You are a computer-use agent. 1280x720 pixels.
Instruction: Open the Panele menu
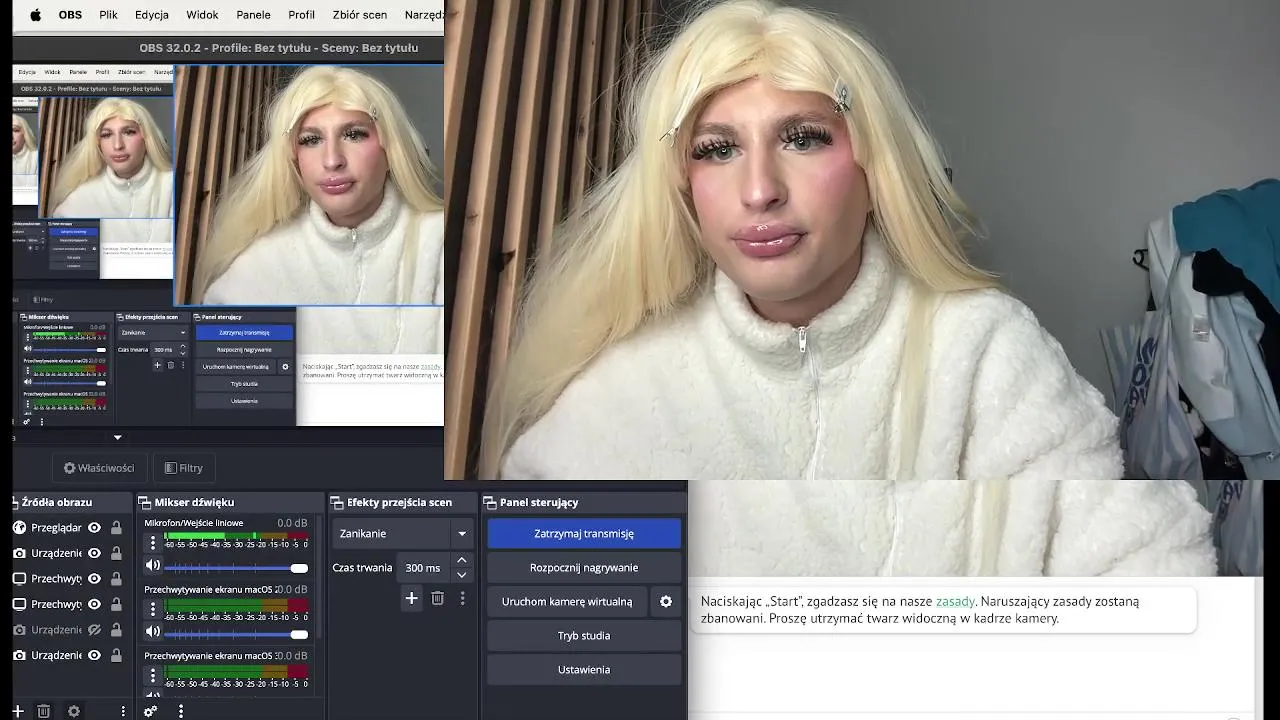pyautogui.click(x=253, y=15)
